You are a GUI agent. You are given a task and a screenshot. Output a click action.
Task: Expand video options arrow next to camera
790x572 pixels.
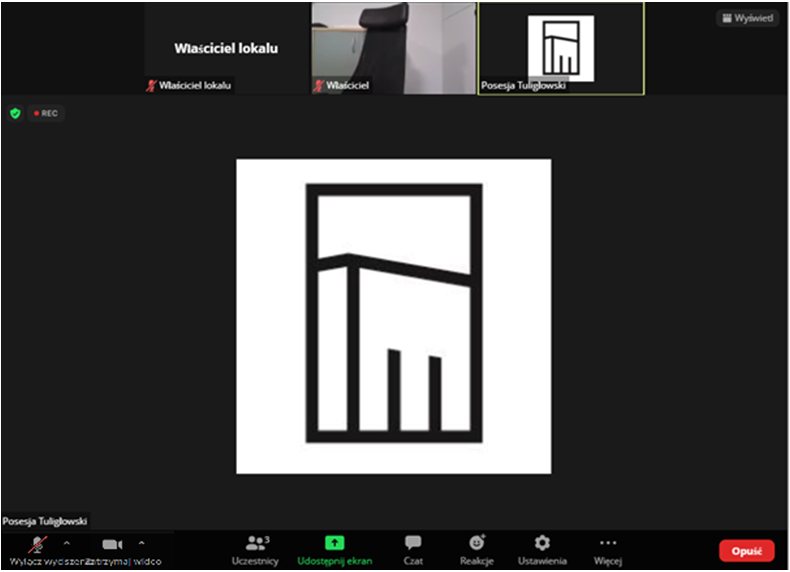tap(141, 543)
